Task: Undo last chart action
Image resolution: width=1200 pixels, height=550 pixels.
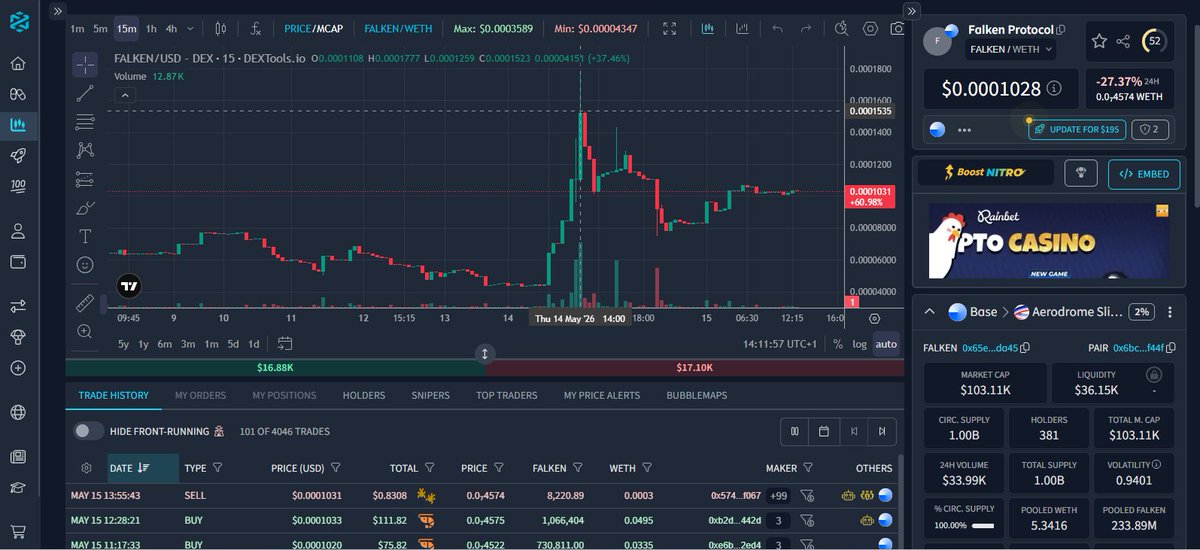Action: coord(777,28)
